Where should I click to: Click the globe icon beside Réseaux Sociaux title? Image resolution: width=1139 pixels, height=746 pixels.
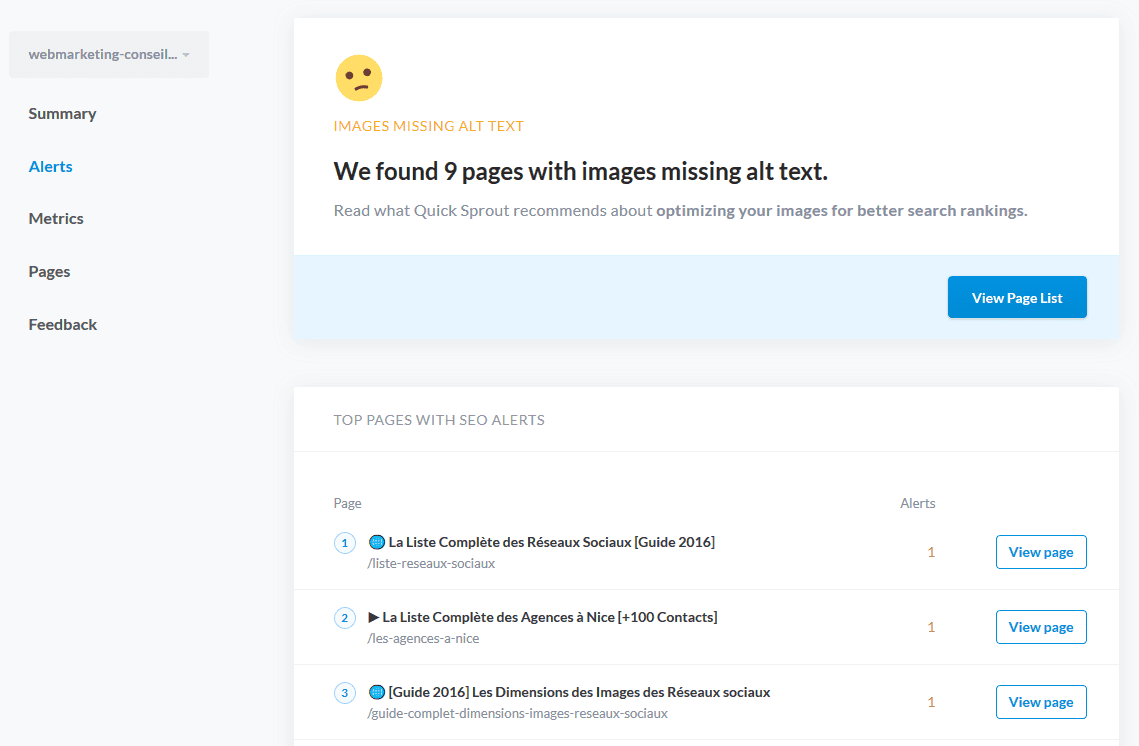tap(376, 542)
